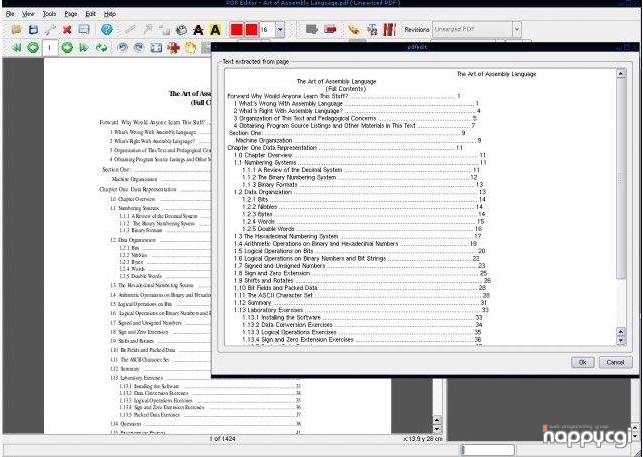
Task: Open the File menu
Action: (10, 14)
